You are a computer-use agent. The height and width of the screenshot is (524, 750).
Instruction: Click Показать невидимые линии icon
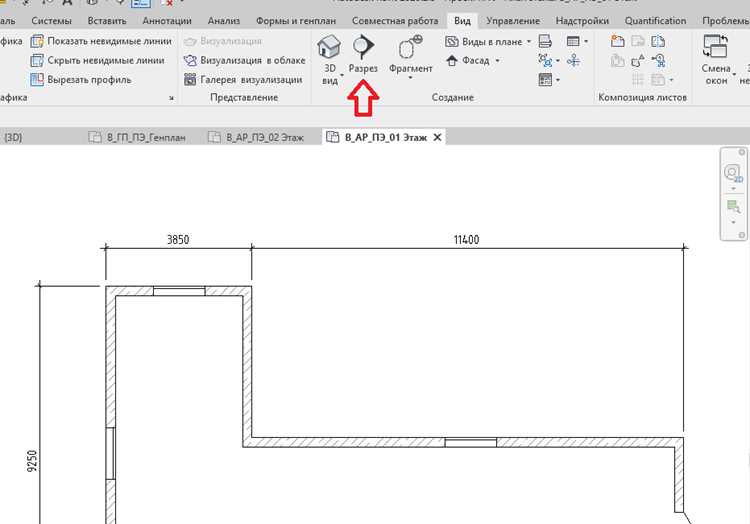click(37, 42)
